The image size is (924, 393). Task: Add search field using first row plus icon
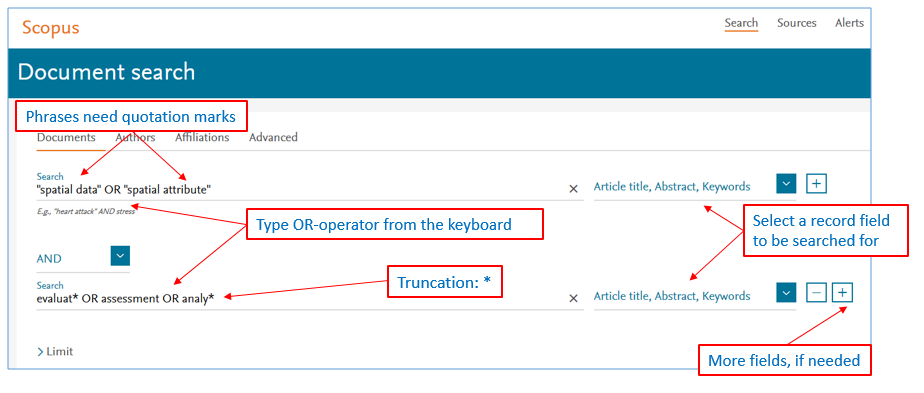(816, 183)
